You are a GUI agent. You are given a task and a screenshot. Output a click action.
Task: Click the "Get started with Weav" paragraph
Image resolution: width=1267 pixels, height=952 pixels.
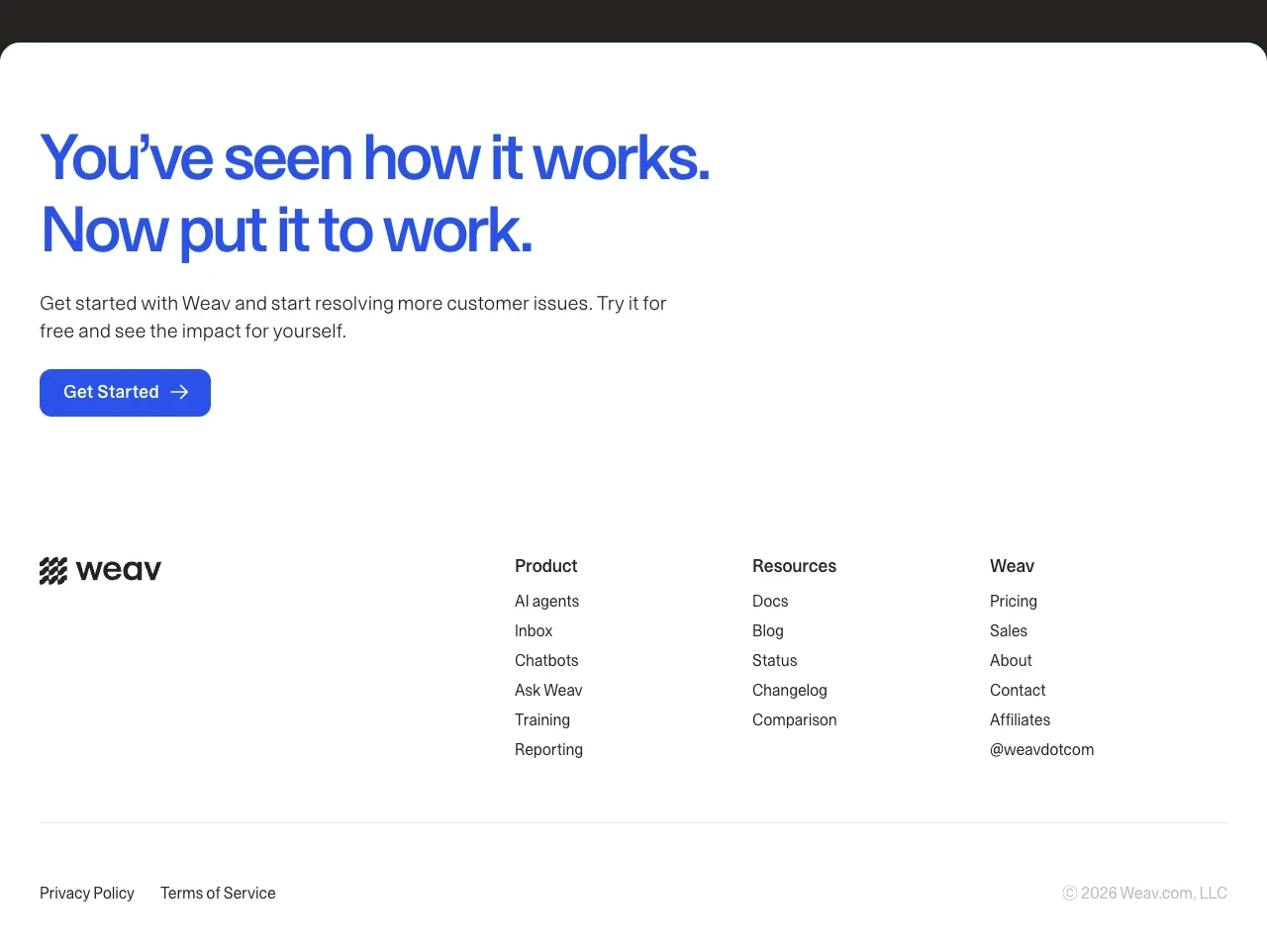(x=353, y=317)
